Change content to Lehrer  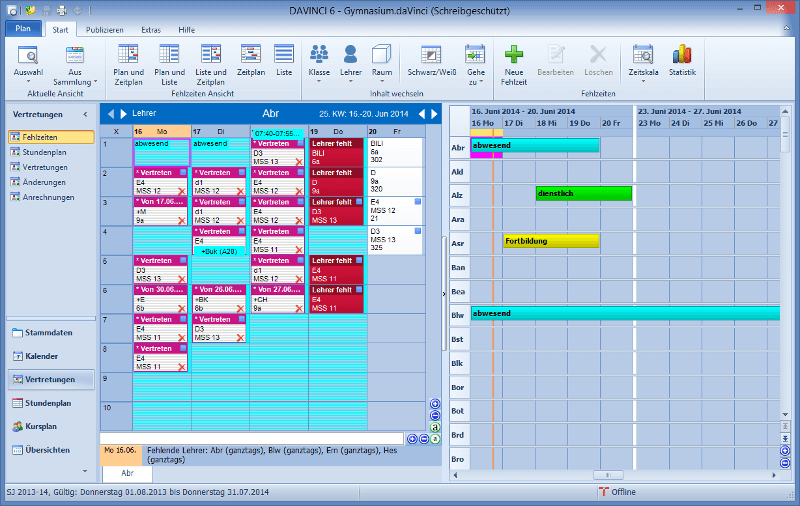coord(351,64)
